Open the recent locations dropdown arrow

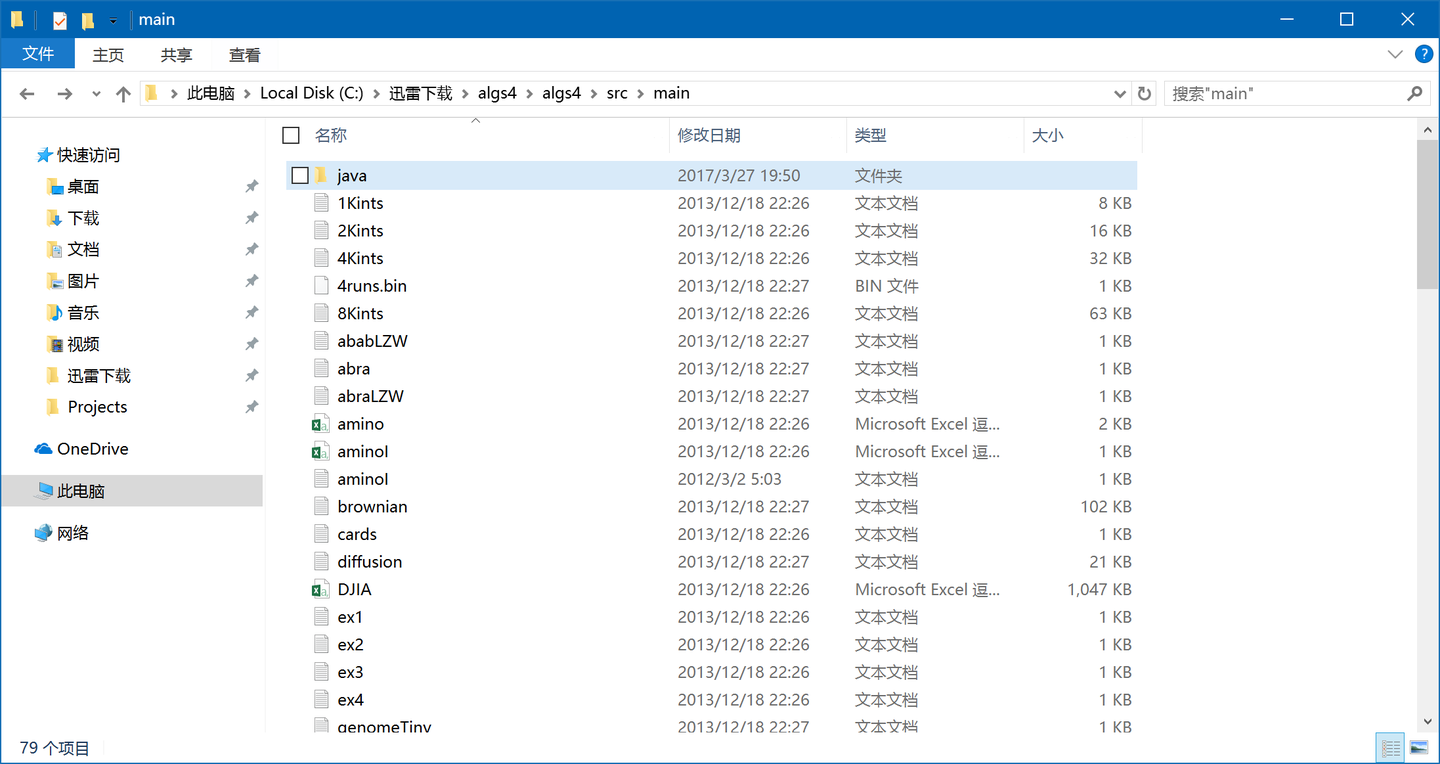click(x=96, y=93)
